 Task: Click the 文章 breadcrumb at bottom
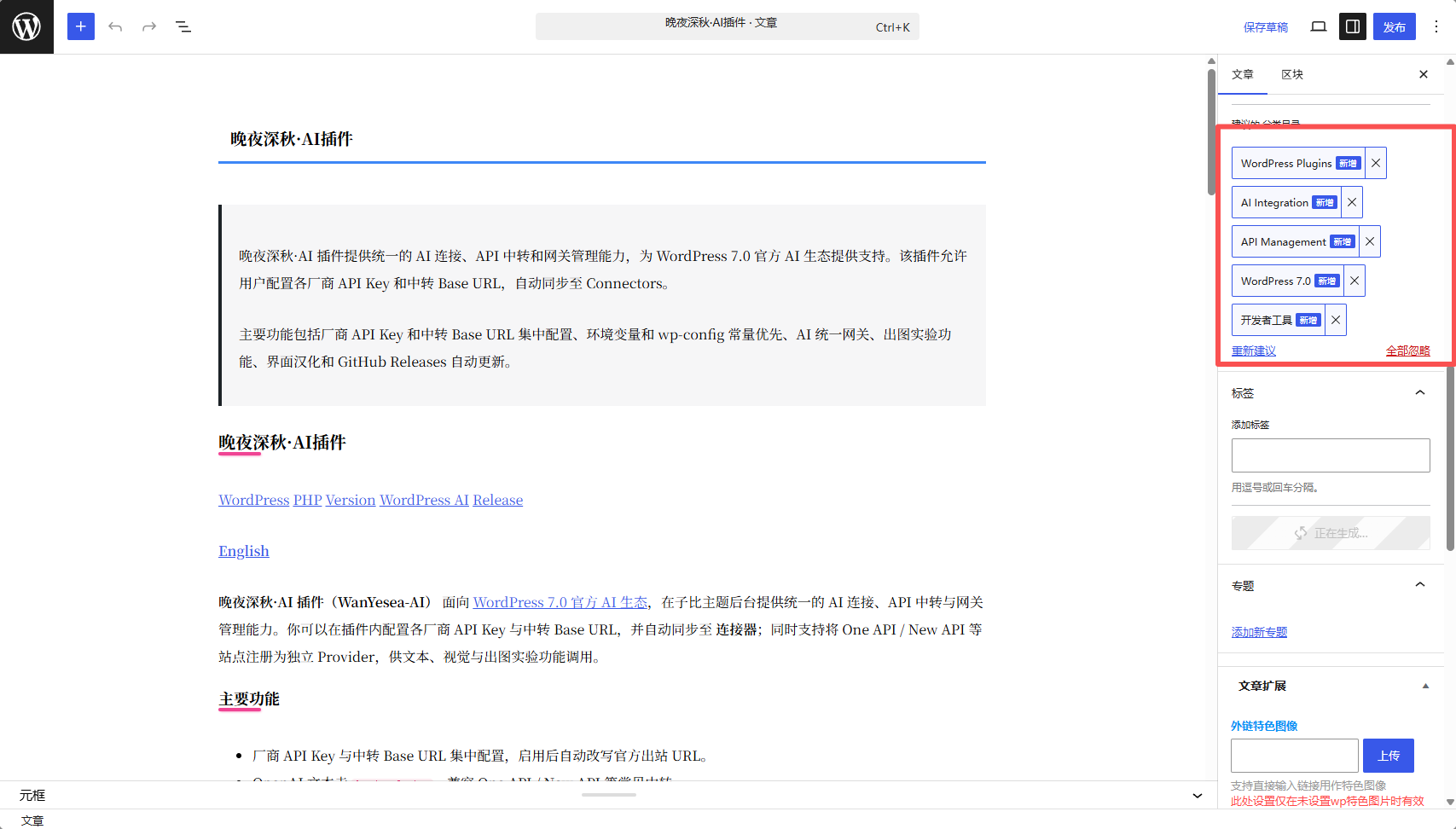[32, 820]
